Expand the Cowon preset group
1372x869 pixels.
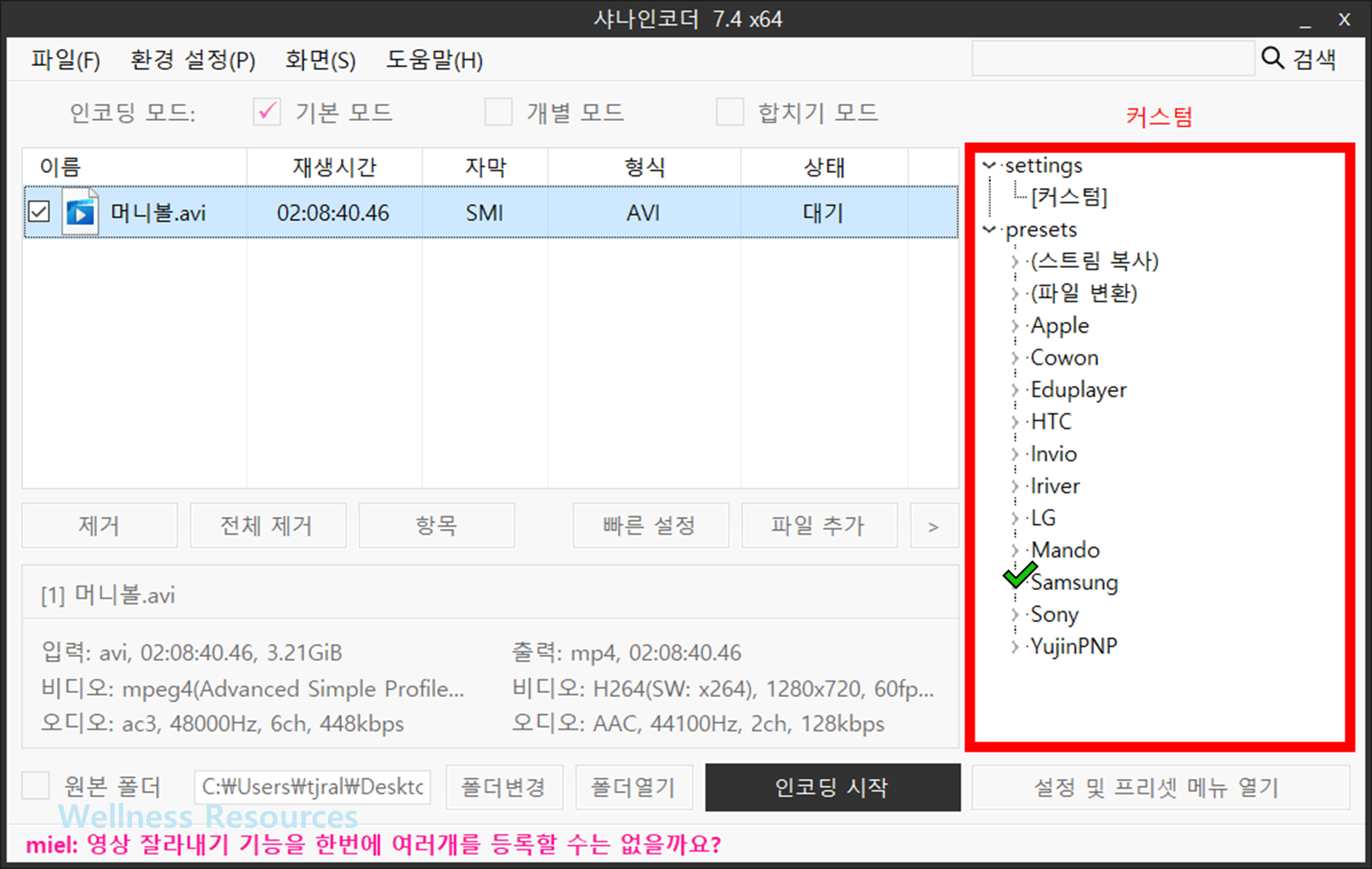(x=1015, y=358)
